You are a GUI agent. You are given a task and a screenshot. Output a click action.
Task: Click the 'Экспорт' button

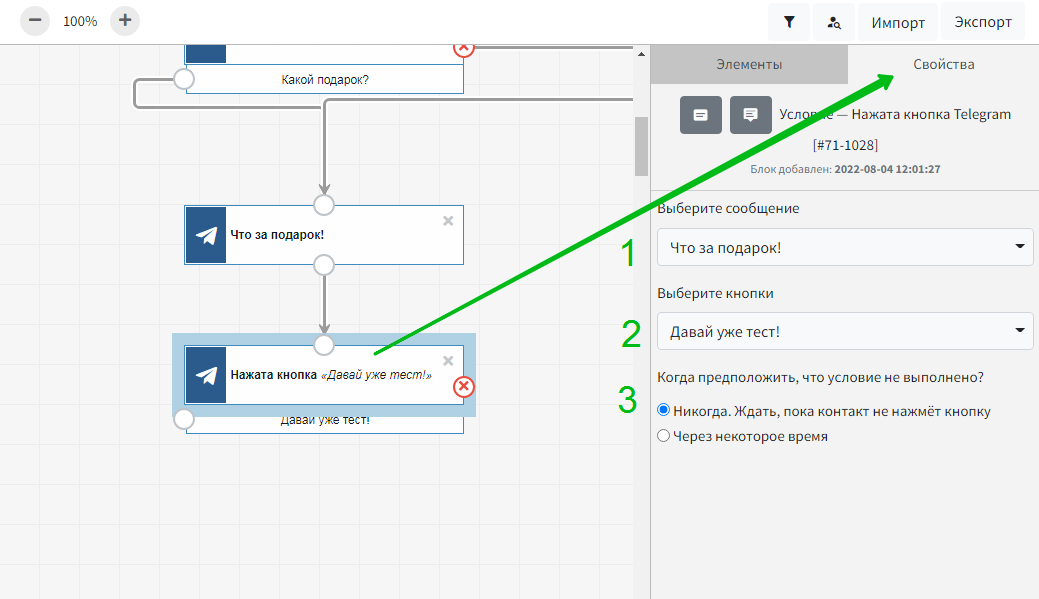[x=982, y=22]
